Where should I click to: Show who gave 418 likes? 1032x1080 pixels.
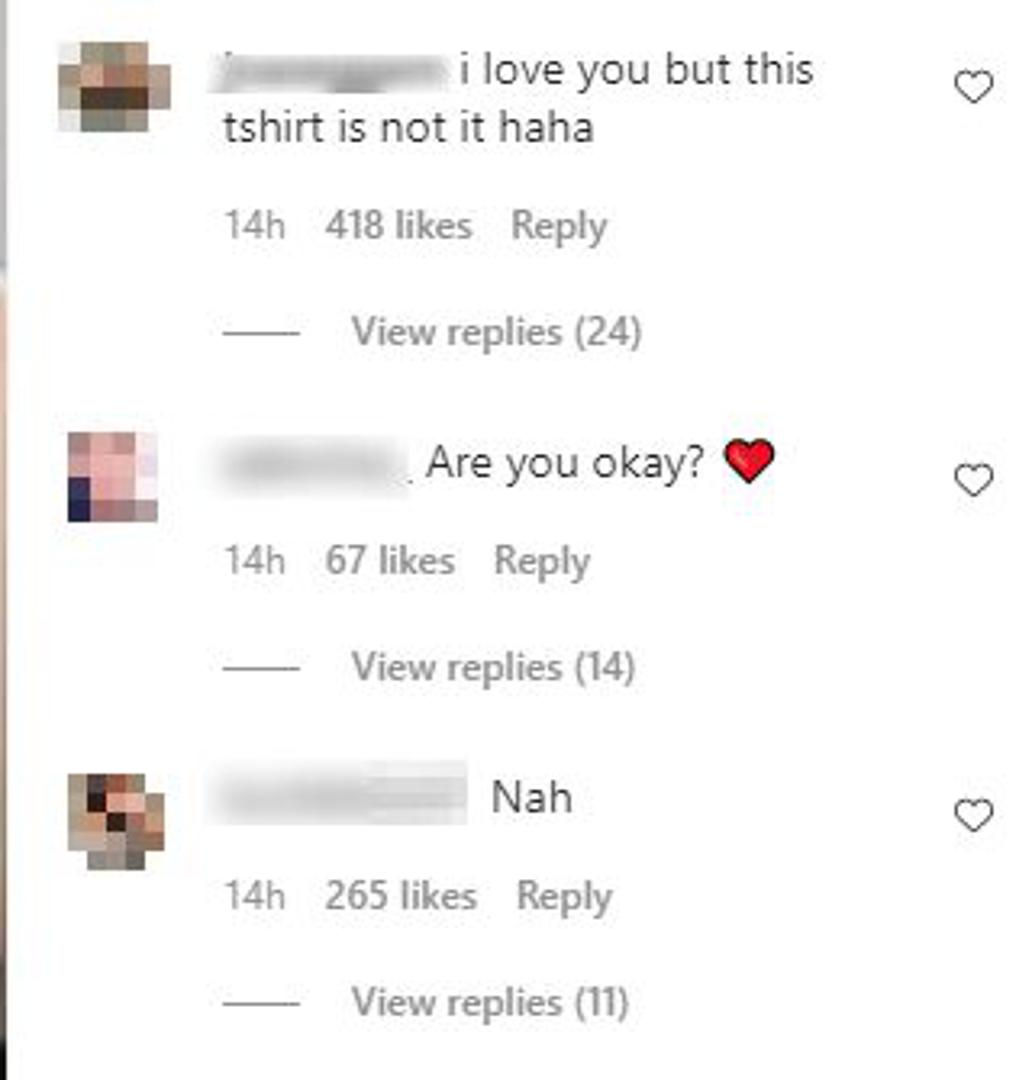(399, 225)
